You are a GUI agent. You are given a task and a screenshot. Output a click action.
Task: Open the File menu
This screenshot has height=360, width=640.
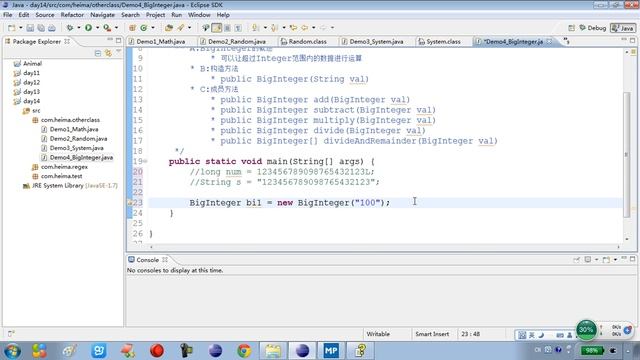(x=7, y=15)
